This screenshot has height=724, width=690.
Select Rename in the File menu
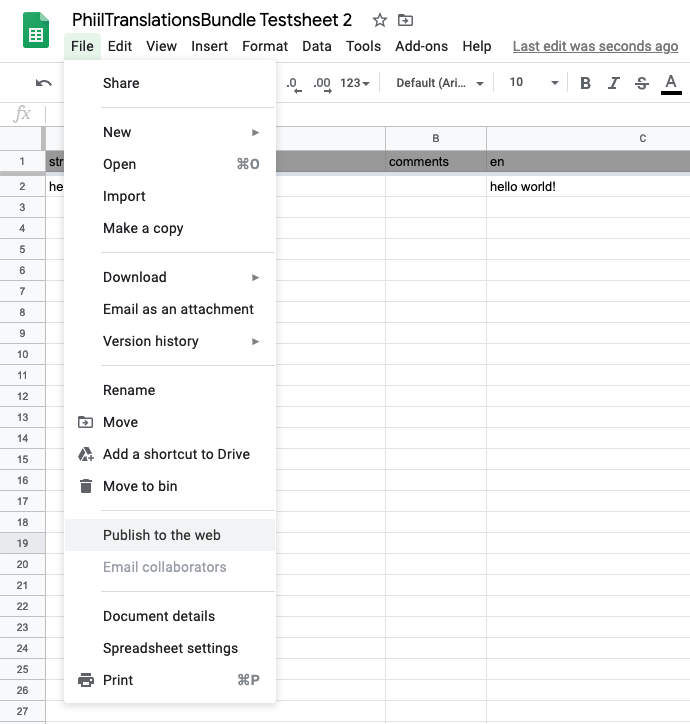170,390
